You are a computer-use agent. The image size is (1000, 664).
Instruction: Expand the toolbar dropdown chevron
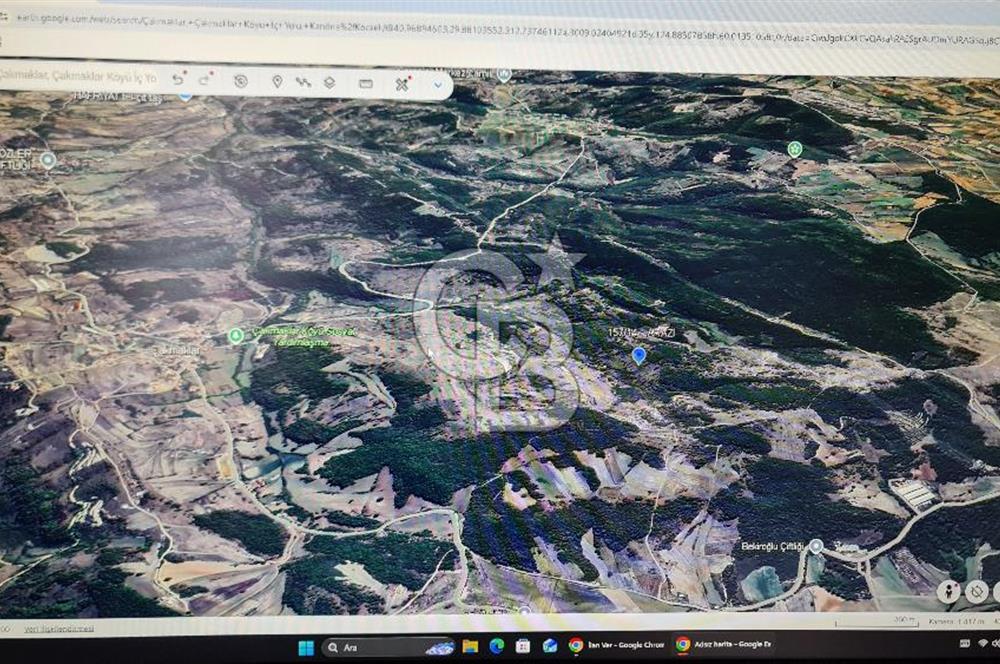438,86
